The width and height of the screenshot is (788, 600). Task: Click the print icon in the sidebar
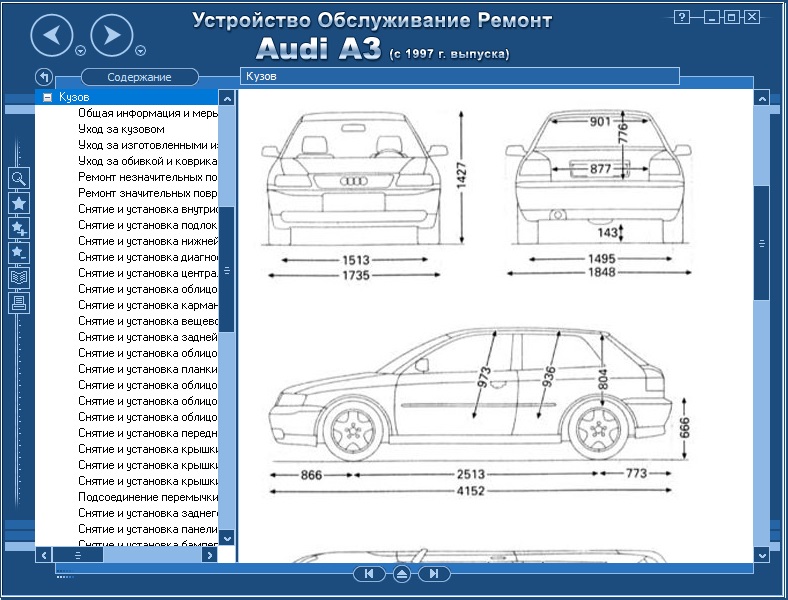pyautogui.click(x=19, y=303)
